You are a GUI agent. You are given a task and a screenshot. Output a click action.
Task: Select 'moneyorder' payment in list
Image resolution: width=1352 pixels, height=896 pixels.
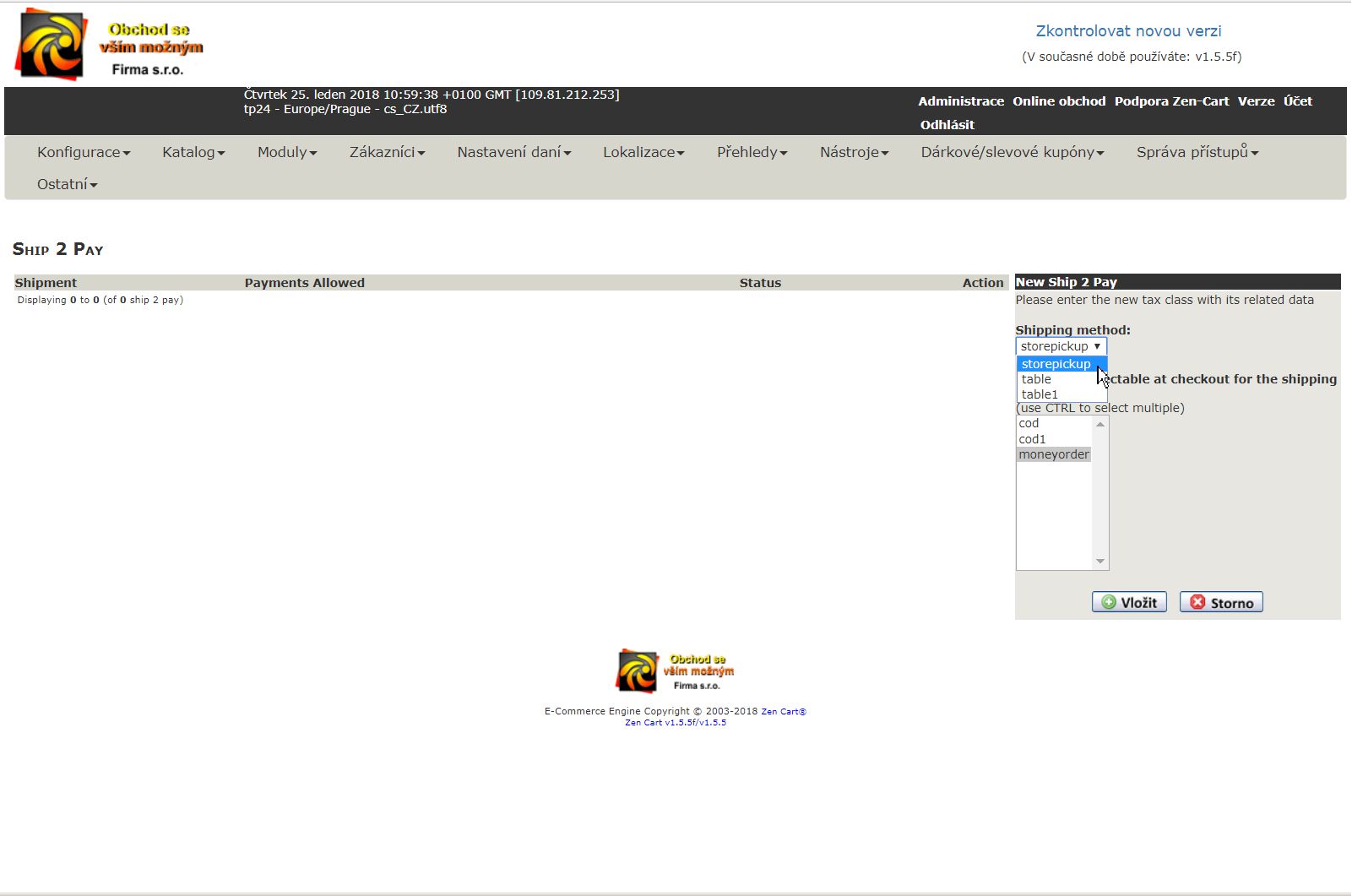coord(1054,454)
